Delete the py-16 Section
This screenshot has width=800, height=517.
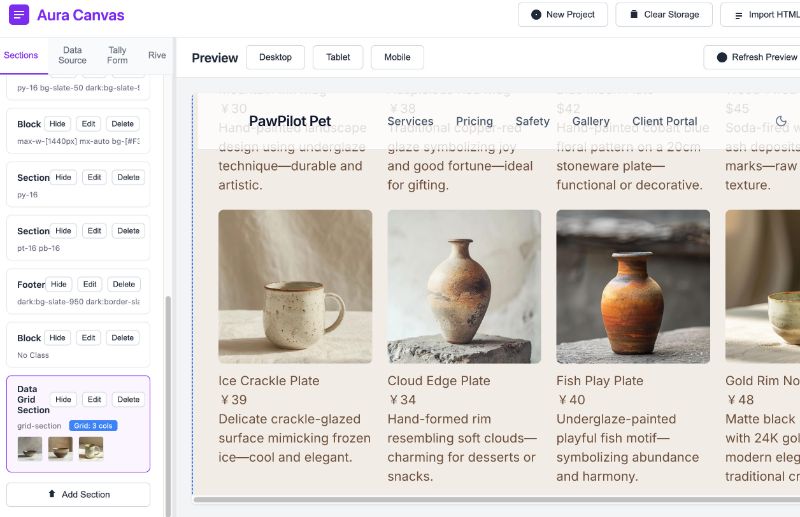(x=129, y=177)
